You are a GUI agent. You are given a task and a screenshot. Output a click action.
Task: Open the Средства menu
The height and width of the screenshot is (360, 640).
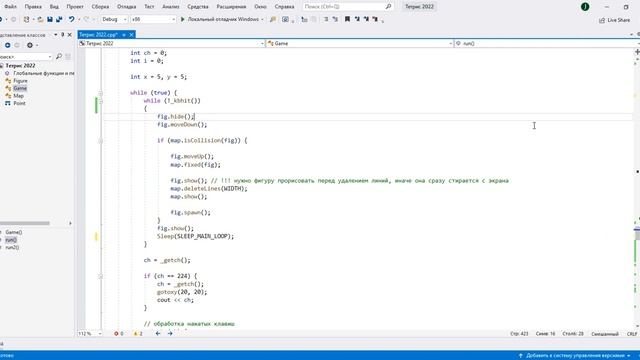tap(198, 7)
